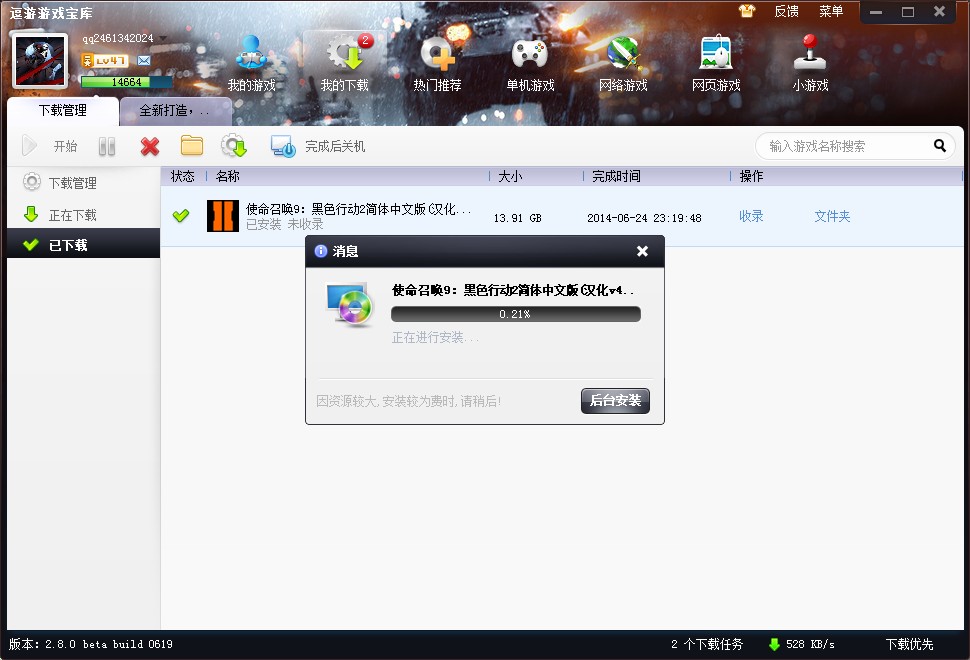Click the Lv47 level badge
The width and height of the screenshot is (970, 660).
point(105,61)
